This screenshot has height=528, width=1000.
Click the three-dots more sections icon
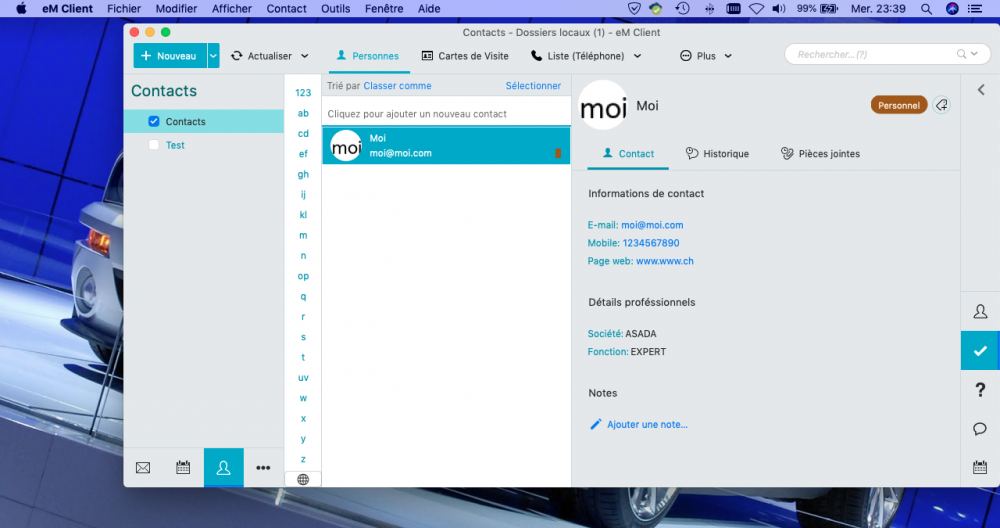point(263,467)
